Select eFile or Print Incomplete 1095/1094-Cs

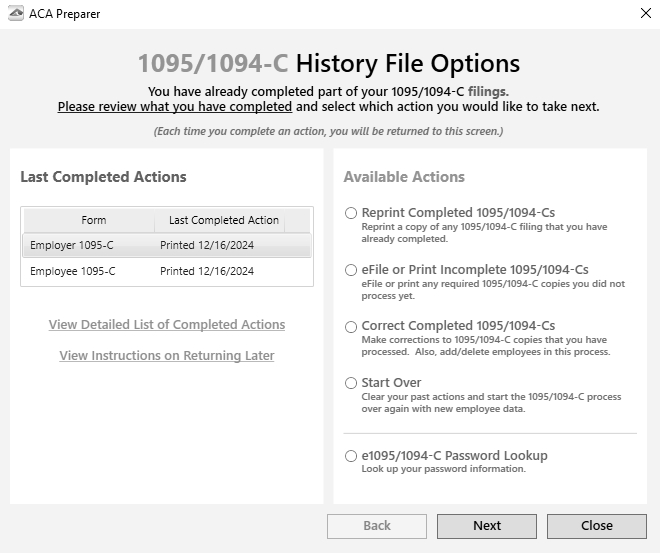coord(351,270)
